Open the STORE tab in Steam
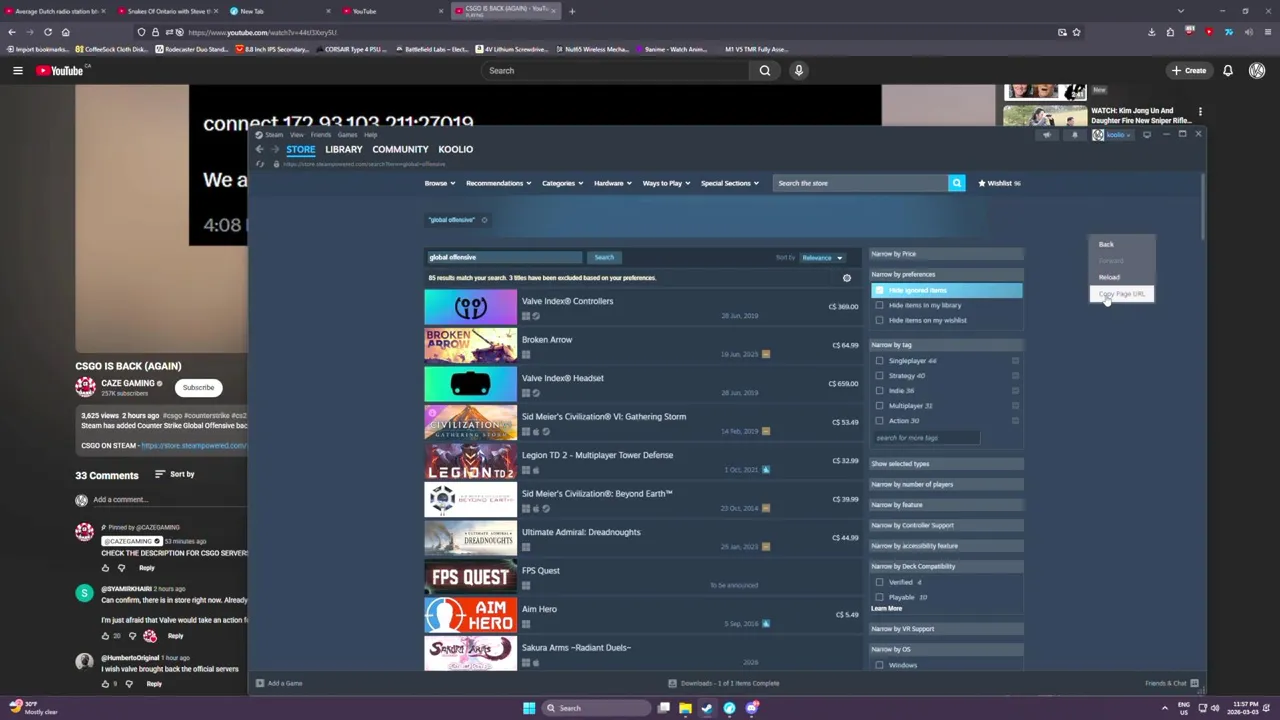The width and height of the screenshot is (1280, 720). tap(300, 149)
